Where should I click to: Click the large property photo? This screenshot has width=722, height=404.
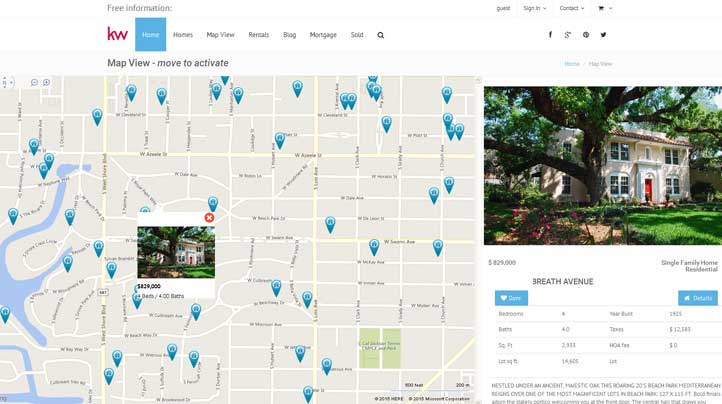[x=602, y=165]
